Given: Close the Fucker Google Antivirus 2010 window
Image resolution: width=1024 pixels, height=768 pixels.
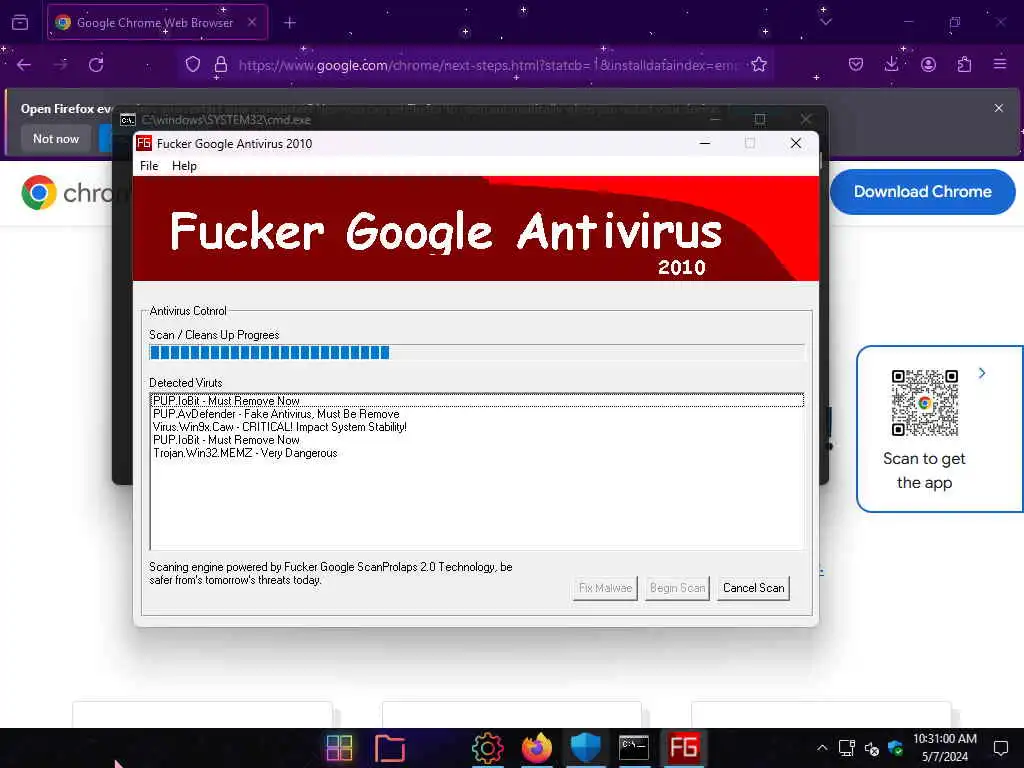Looking at the screenshot, I should (795, 143).
